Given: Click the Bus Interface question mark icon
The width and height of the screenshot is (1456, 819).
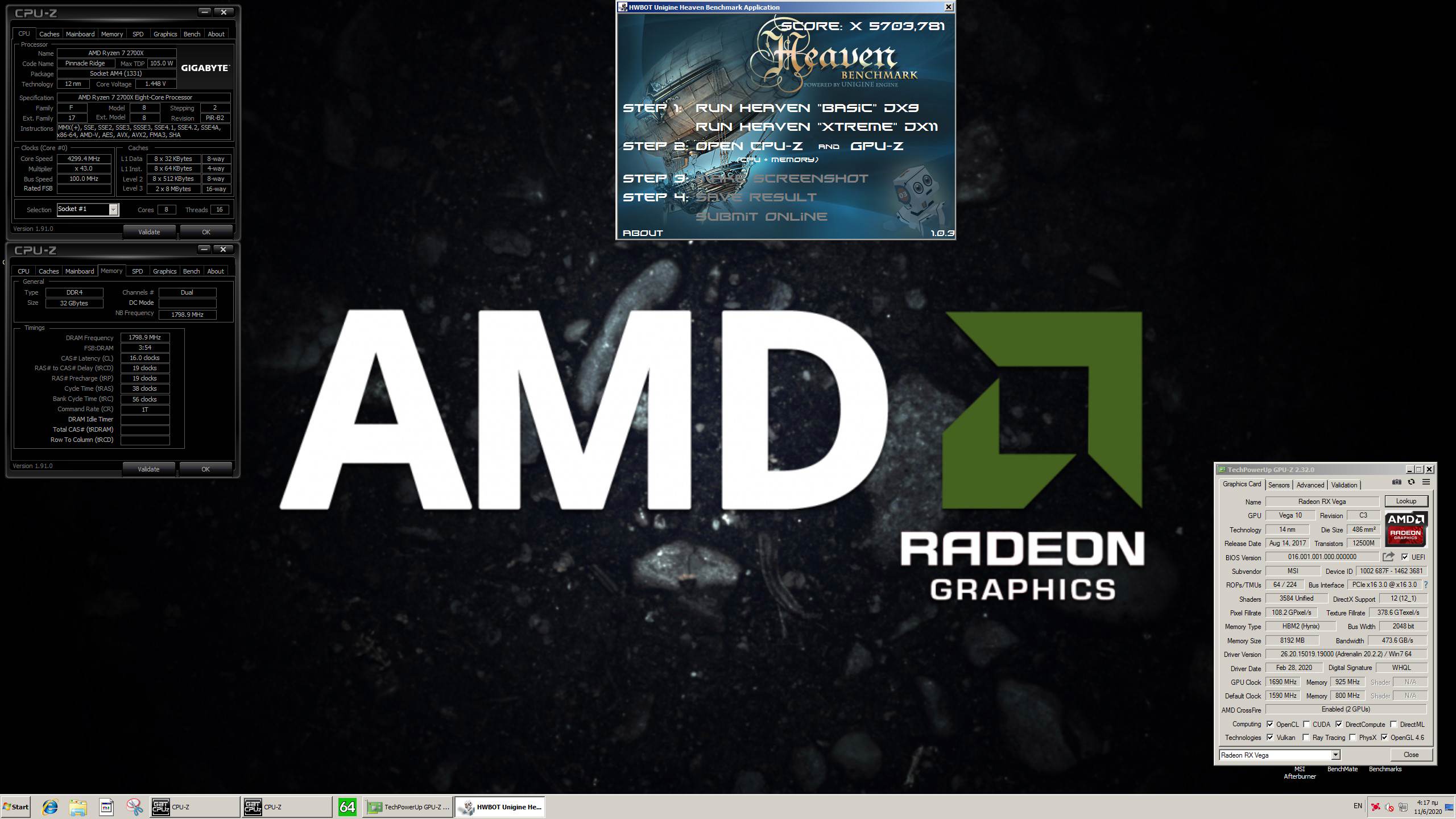Looking at the screenshot, I should coord(1426,585).
